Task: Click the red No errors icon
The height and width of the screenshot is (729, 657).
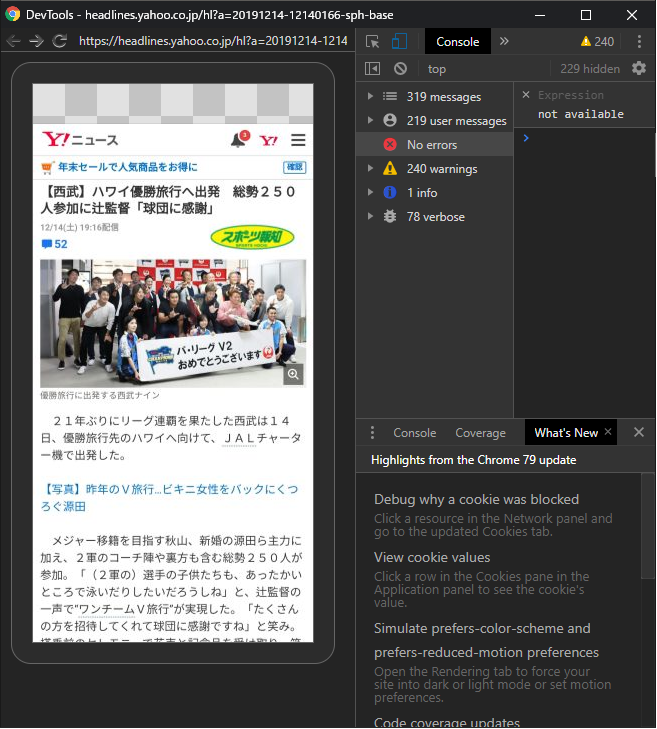Action: click(x=390, y=145)
